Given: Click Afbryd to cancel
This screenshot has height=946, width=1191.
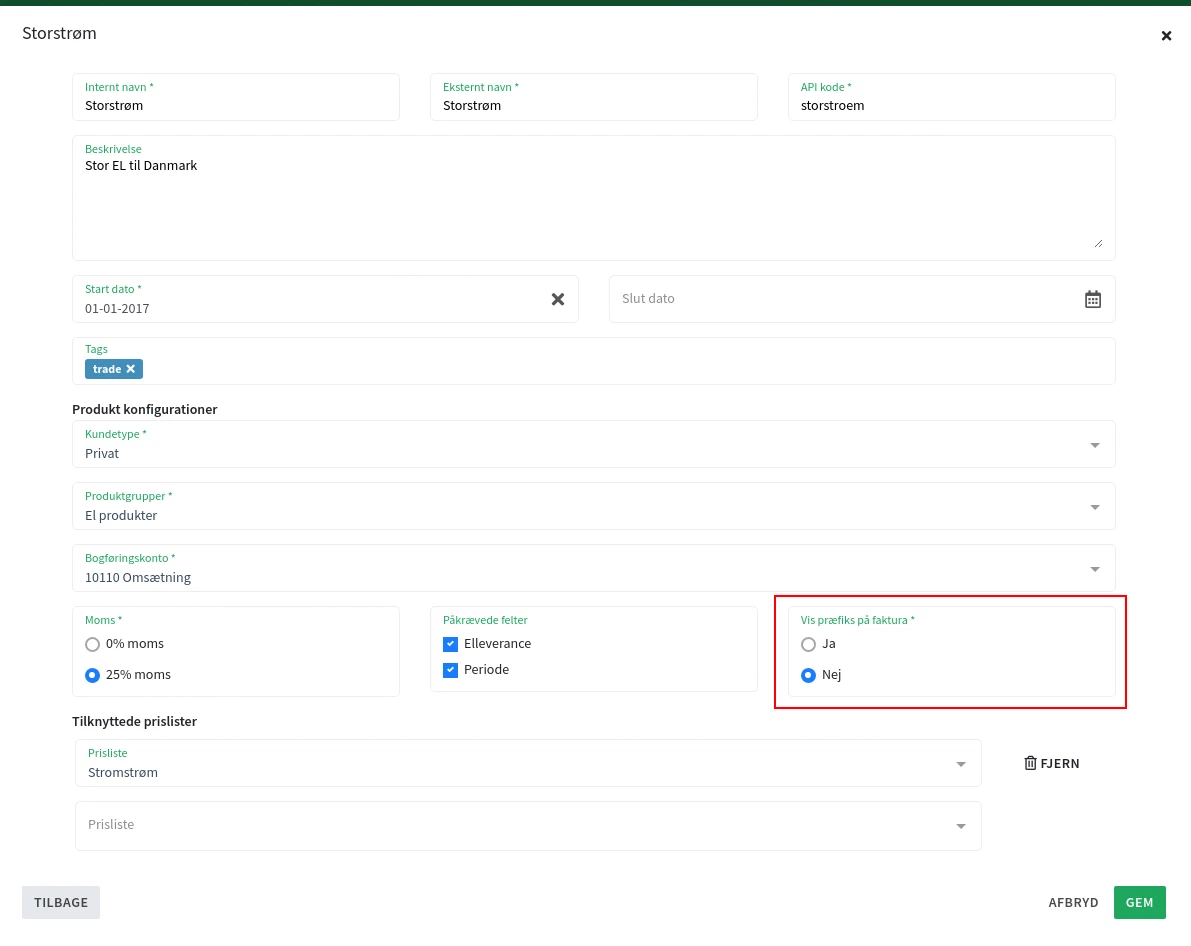Looking at the screenshot, I should pyautogui.click(x=1073, y=902).
